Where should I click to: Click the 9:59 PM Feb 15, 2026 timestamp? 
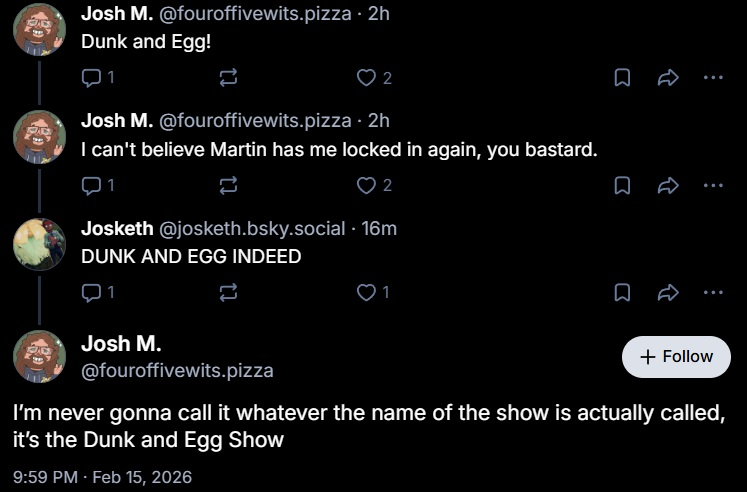(x=102, y=477)
